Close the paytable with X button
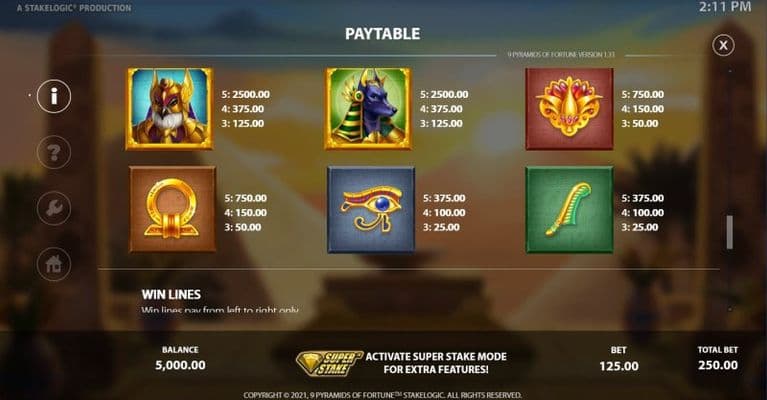767x400 pixels. click(723, 45)
